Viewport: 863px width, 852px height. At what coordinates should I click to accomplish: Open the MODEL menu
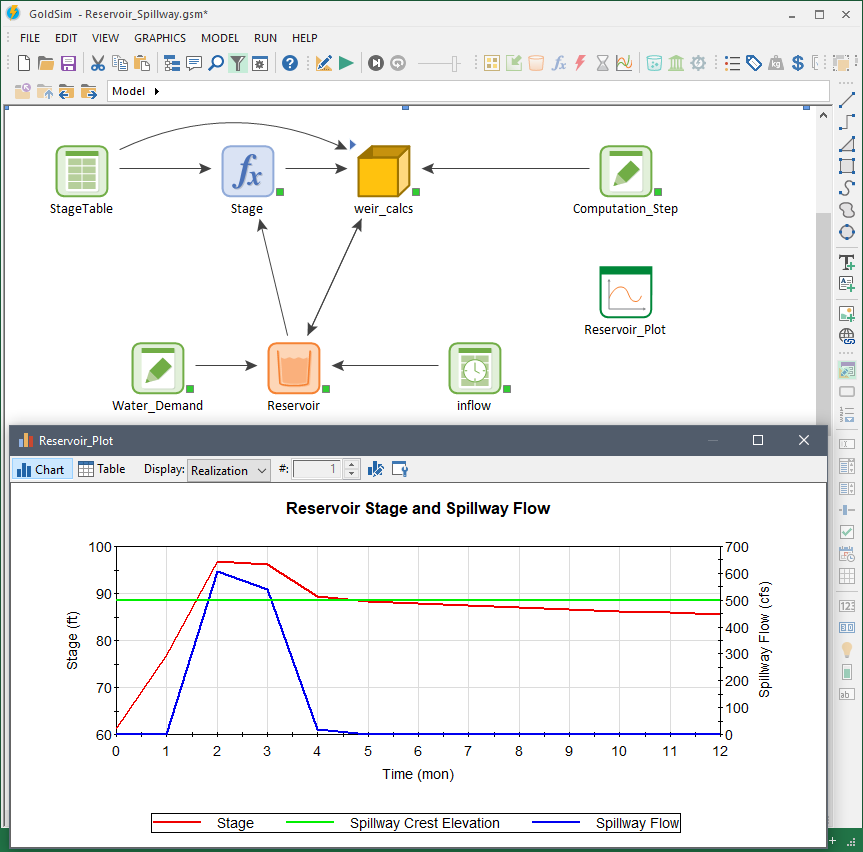[220, 38]
